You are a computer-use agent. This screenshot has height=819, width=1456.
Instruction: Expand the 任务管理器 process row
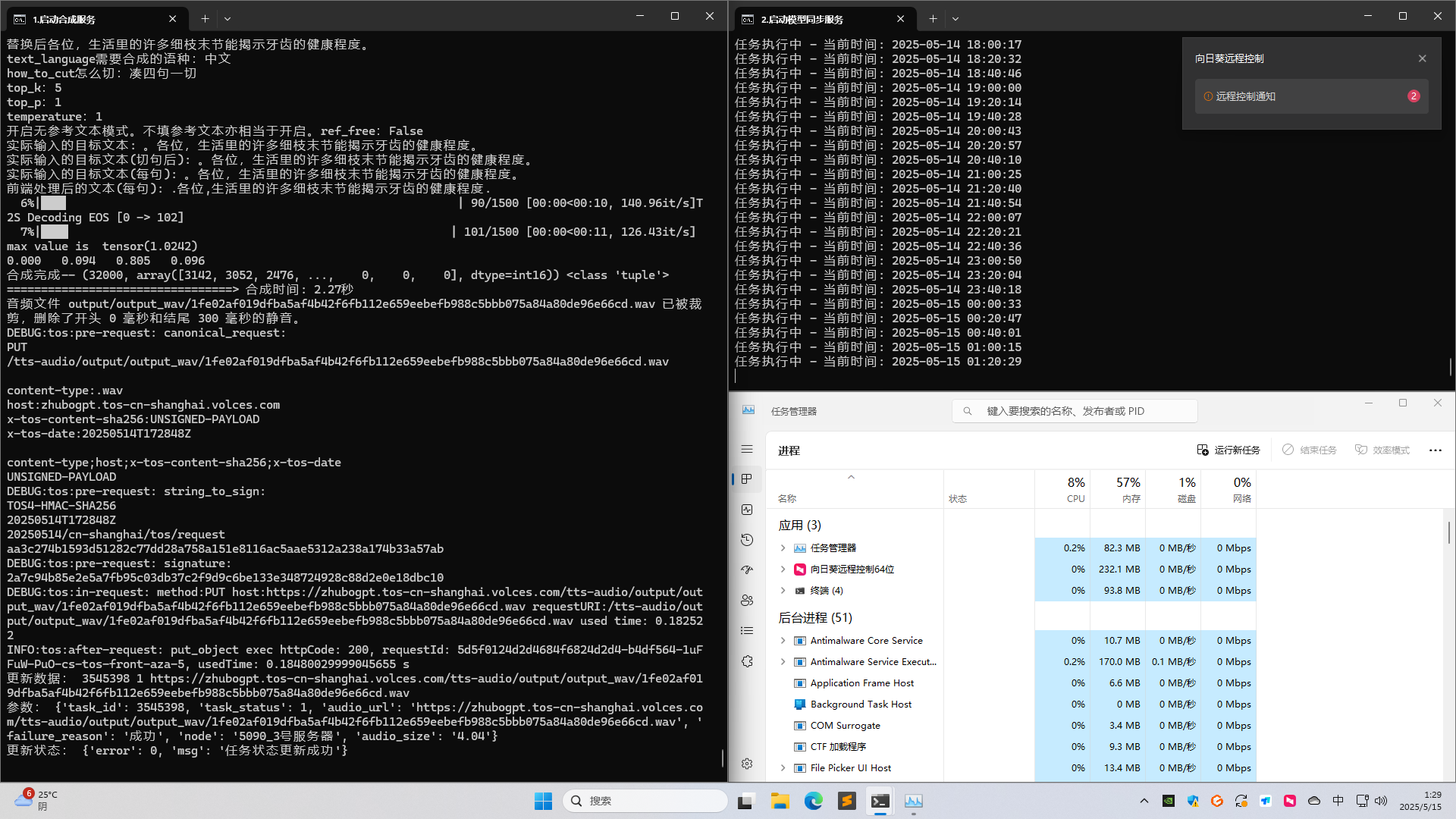pyautogui.click(x=783, y=548)
